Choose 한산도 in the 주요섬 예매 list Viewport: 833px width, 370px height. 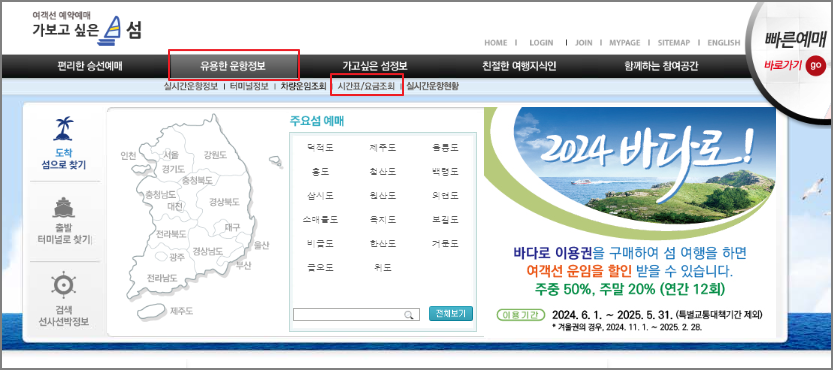pyautogui.click(x=382, y=243)
